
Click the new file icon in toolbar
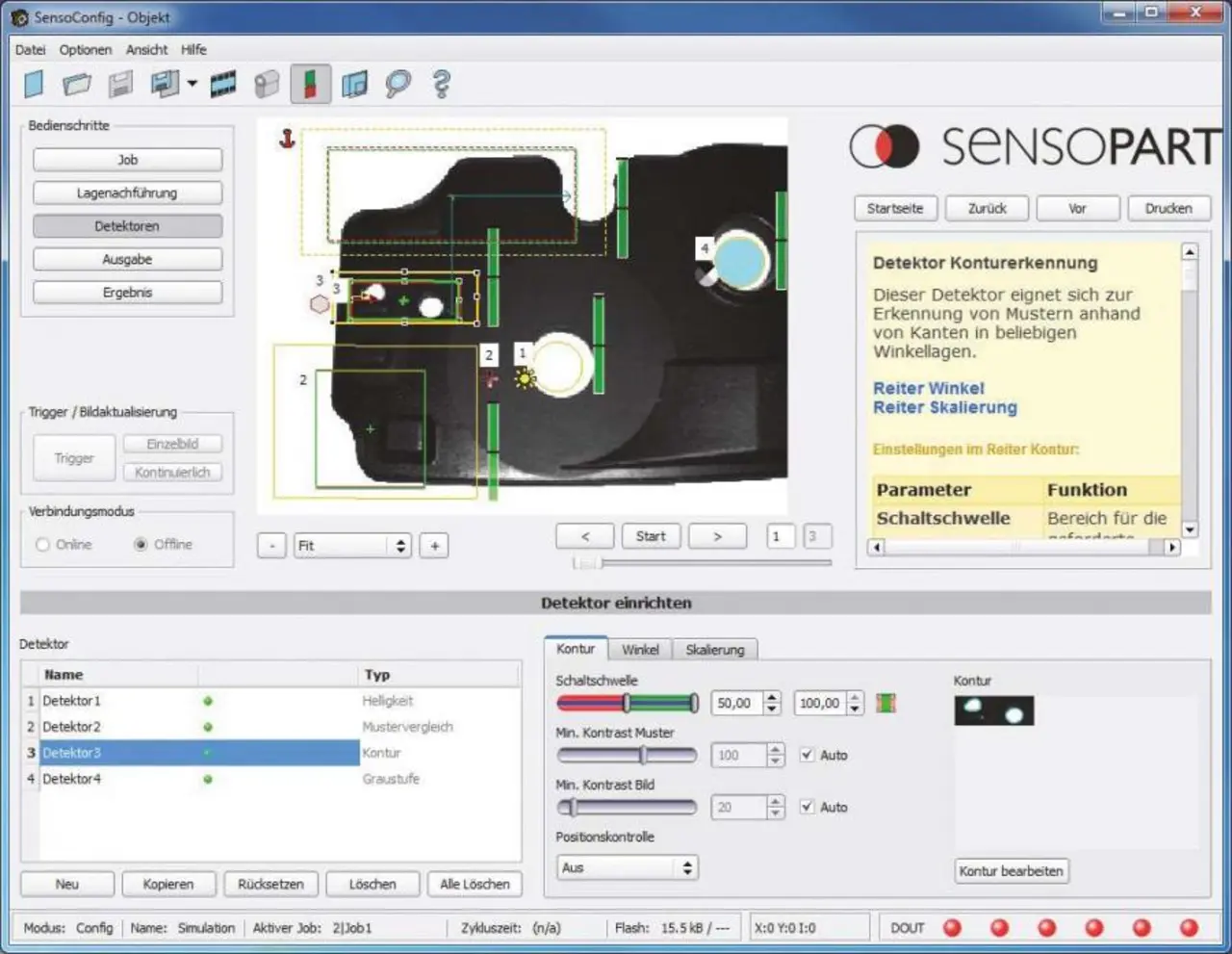pos(35,85)
